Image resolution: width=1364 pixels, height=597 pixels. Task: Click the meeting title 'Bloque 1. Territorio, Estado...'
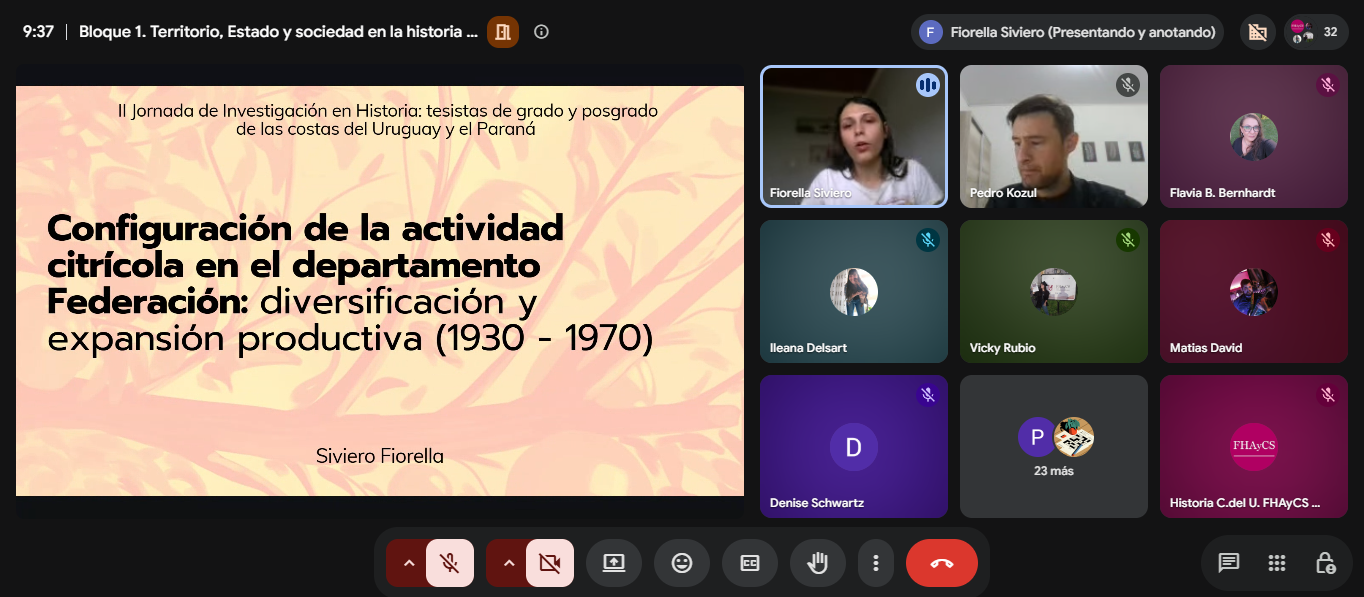tap(278, 32)
